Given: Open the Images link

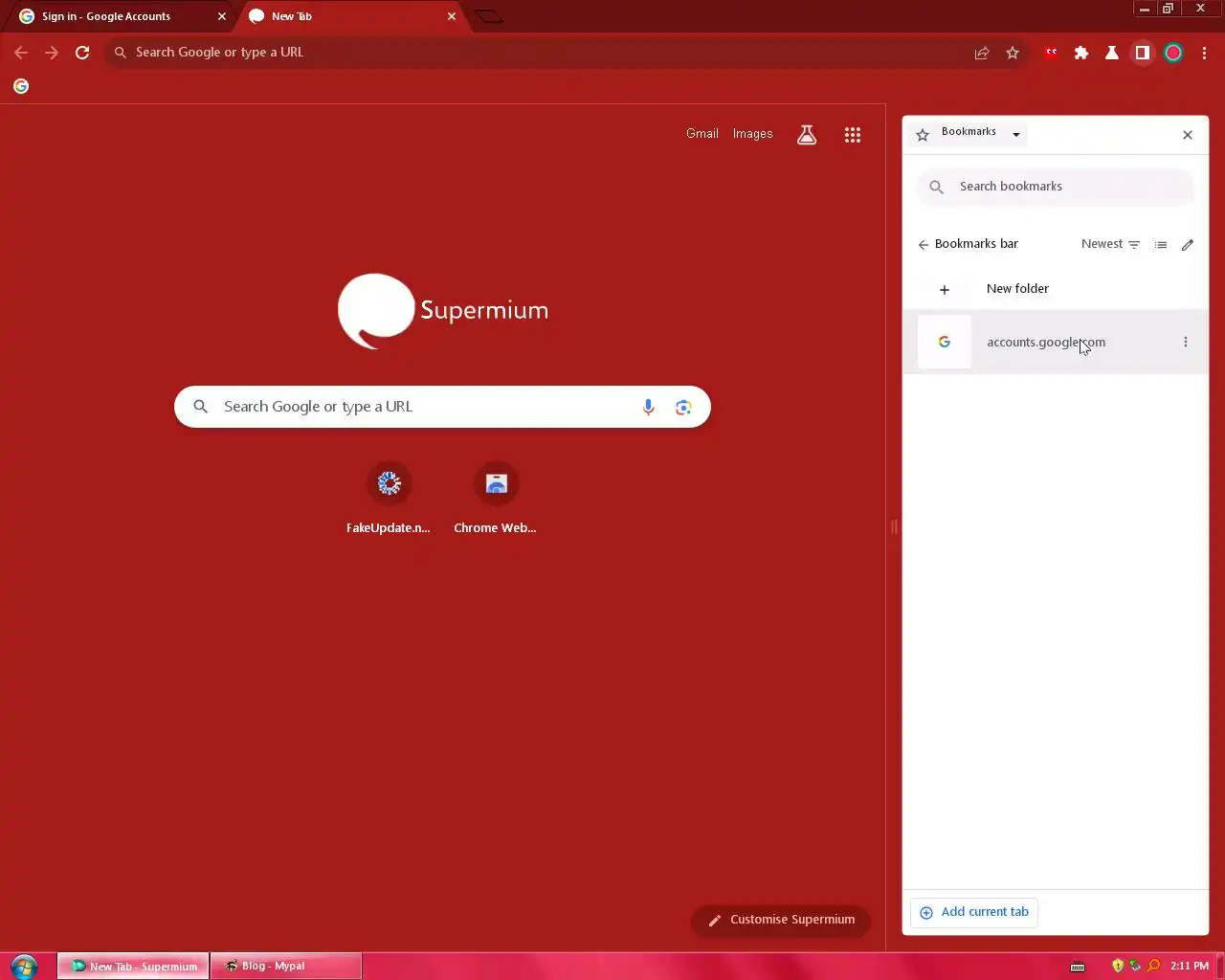Looking at the screenshot, I should click(x=753, y=134).
